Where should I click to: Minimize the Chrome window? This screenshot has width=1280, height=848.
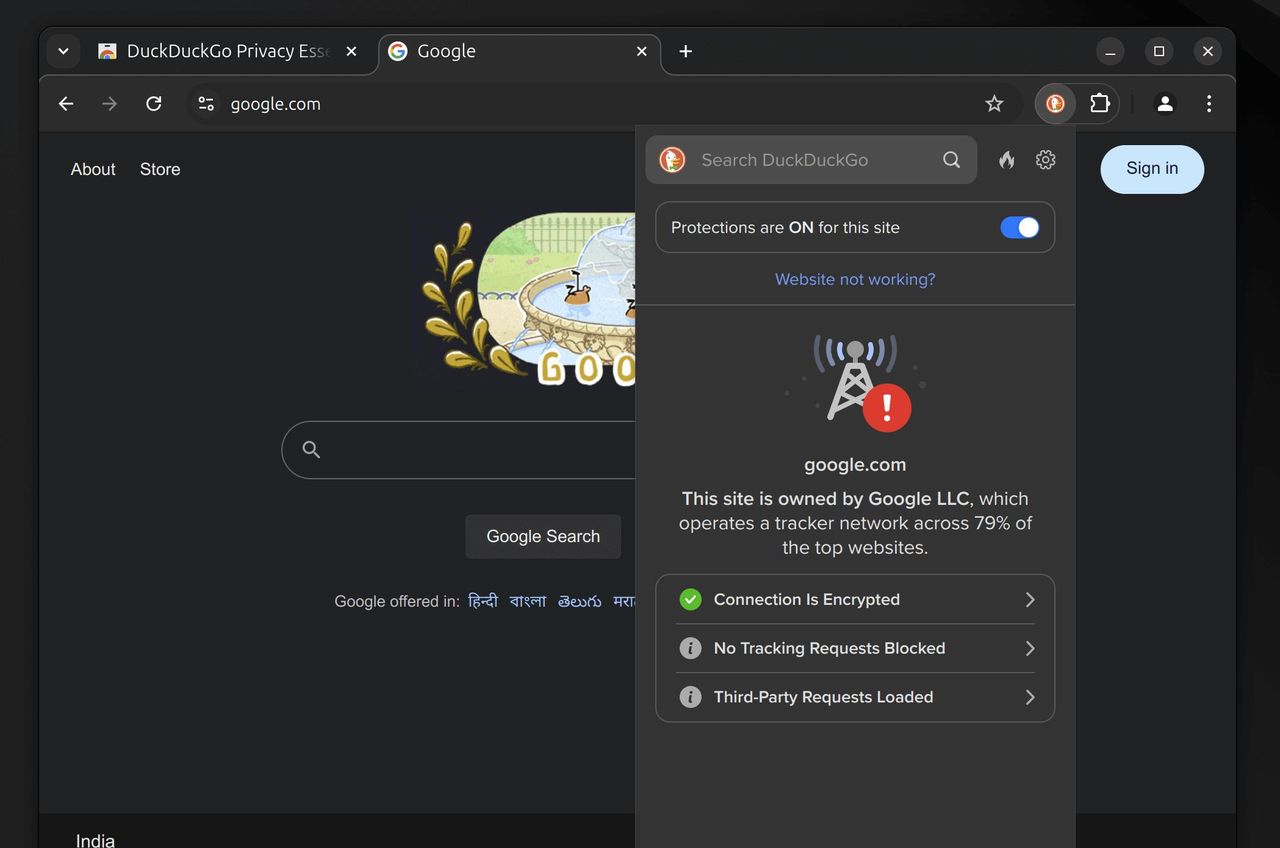tap(1110, 51)
